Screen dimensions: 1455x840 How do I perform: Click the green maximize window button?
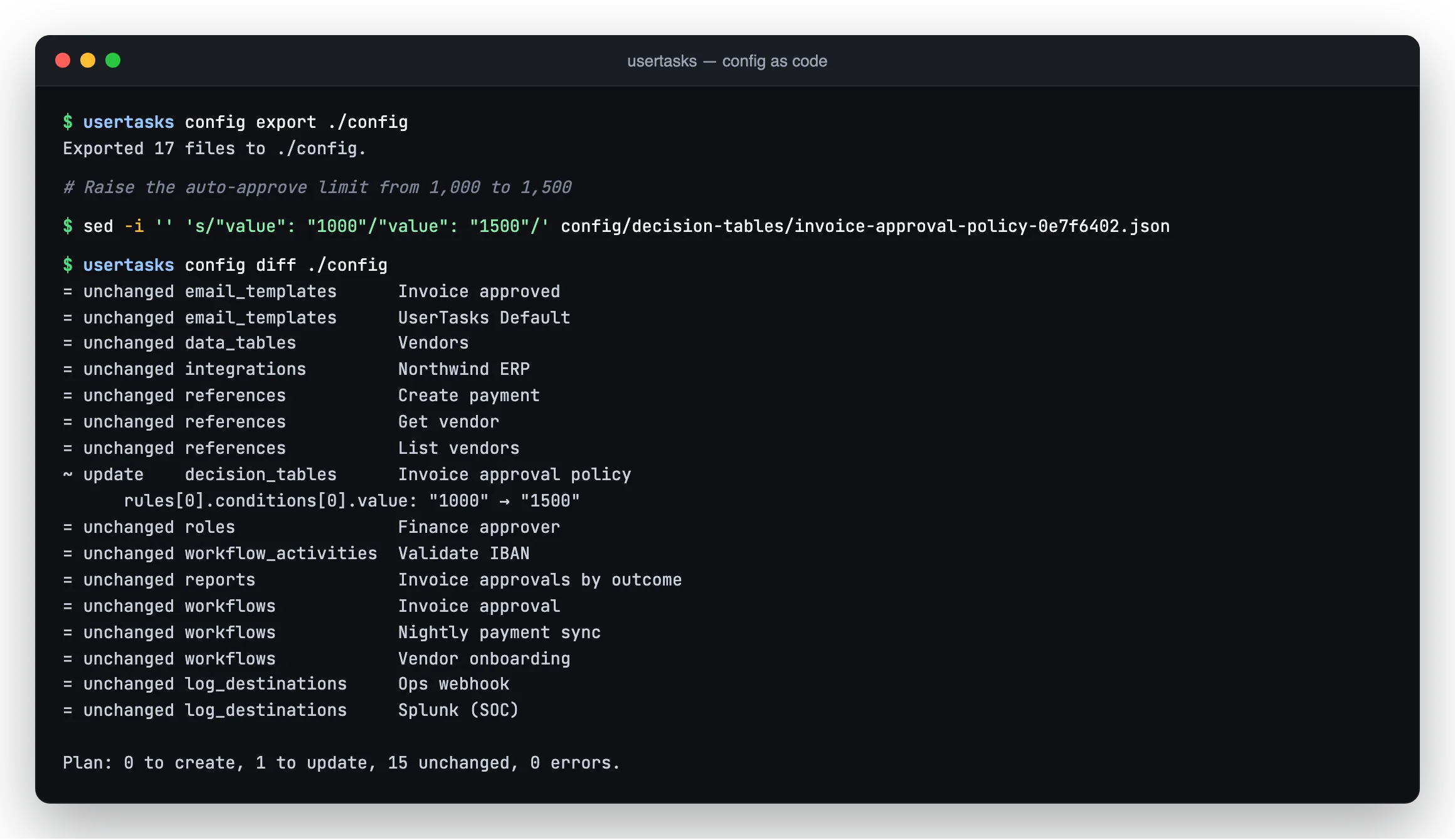[x=113, y=60]
